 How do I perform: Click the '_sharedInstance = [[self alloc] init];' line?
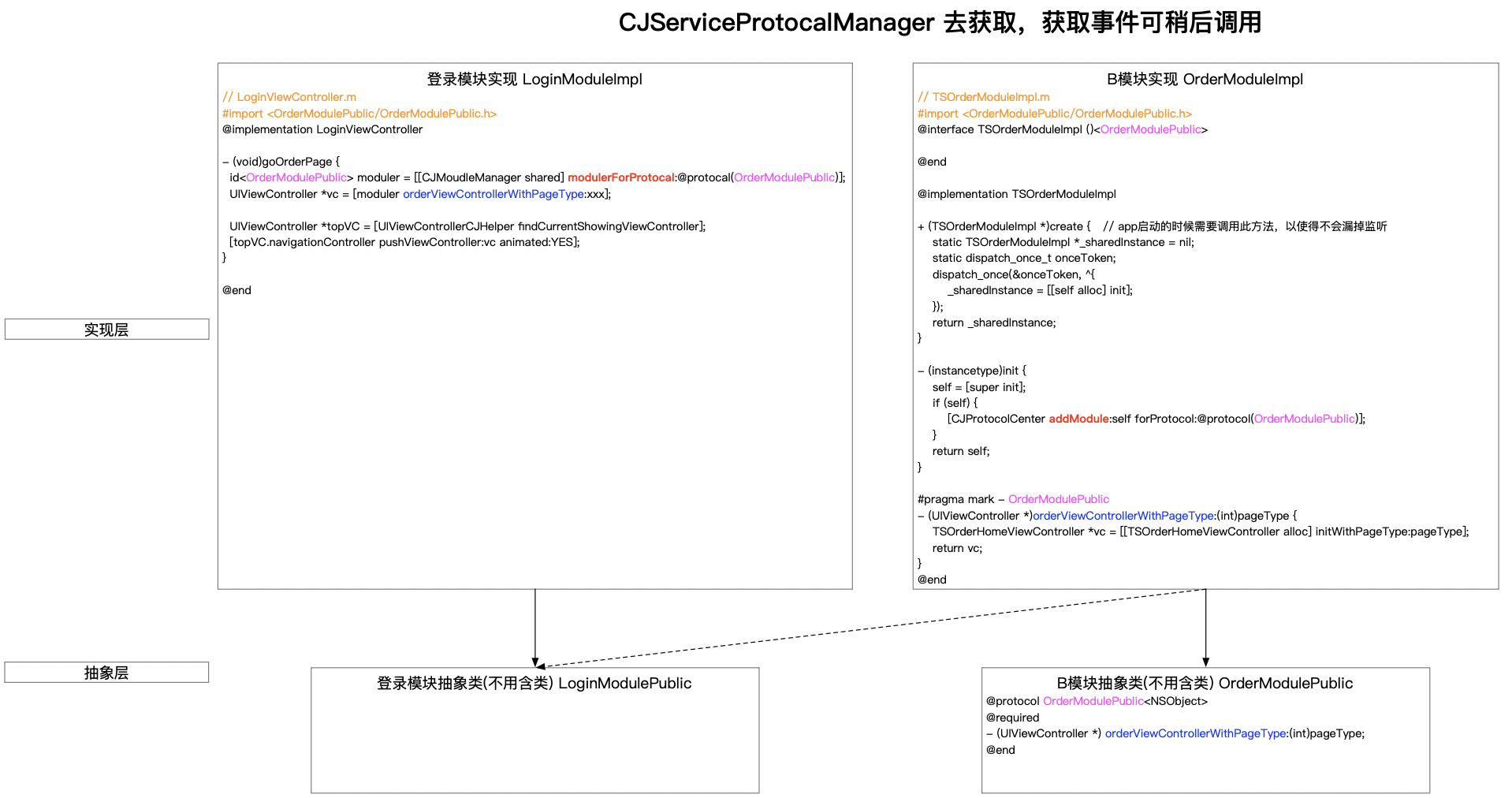tap(1041, 290)
